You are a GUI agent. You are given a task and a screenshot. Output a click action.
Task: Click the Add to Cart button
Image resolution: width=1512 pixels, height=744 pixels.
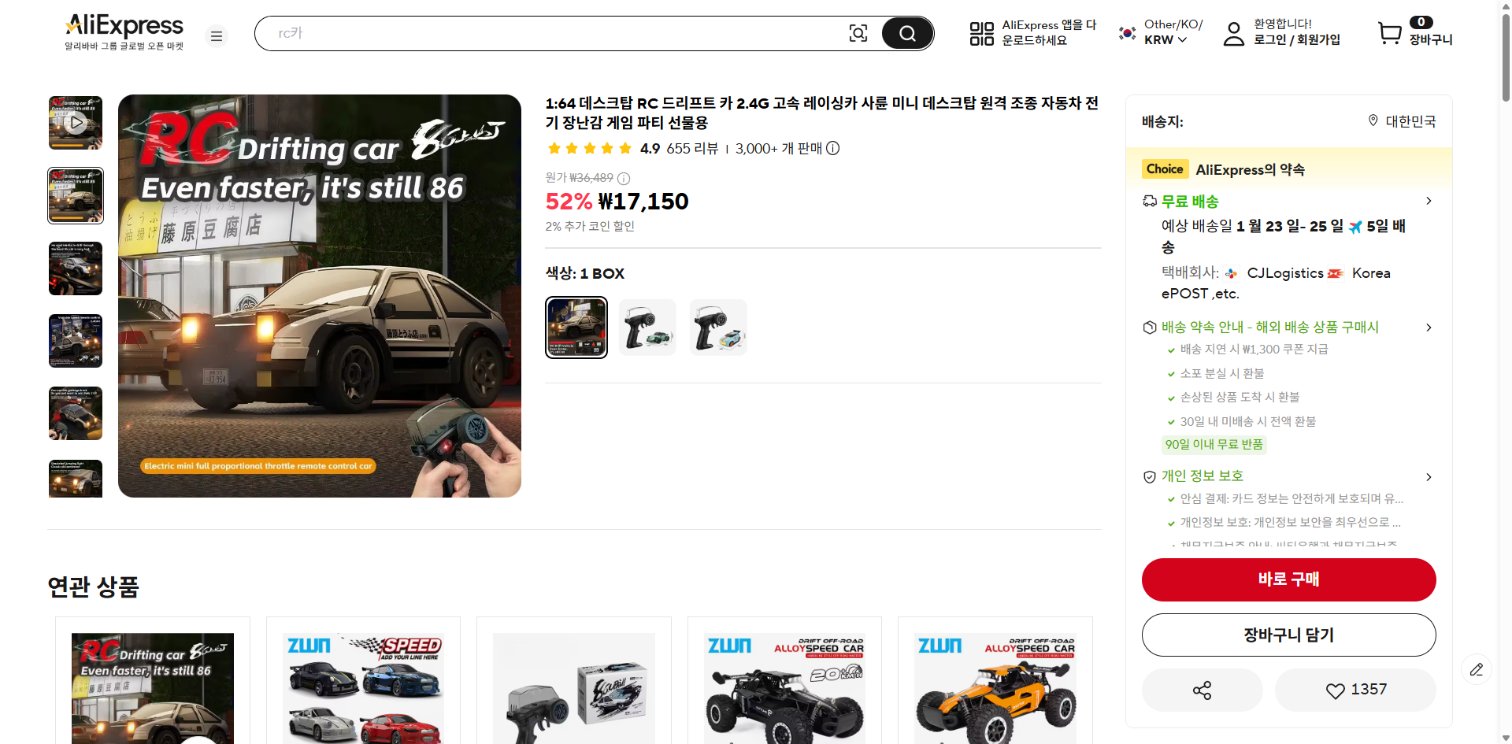[1288, 635]
